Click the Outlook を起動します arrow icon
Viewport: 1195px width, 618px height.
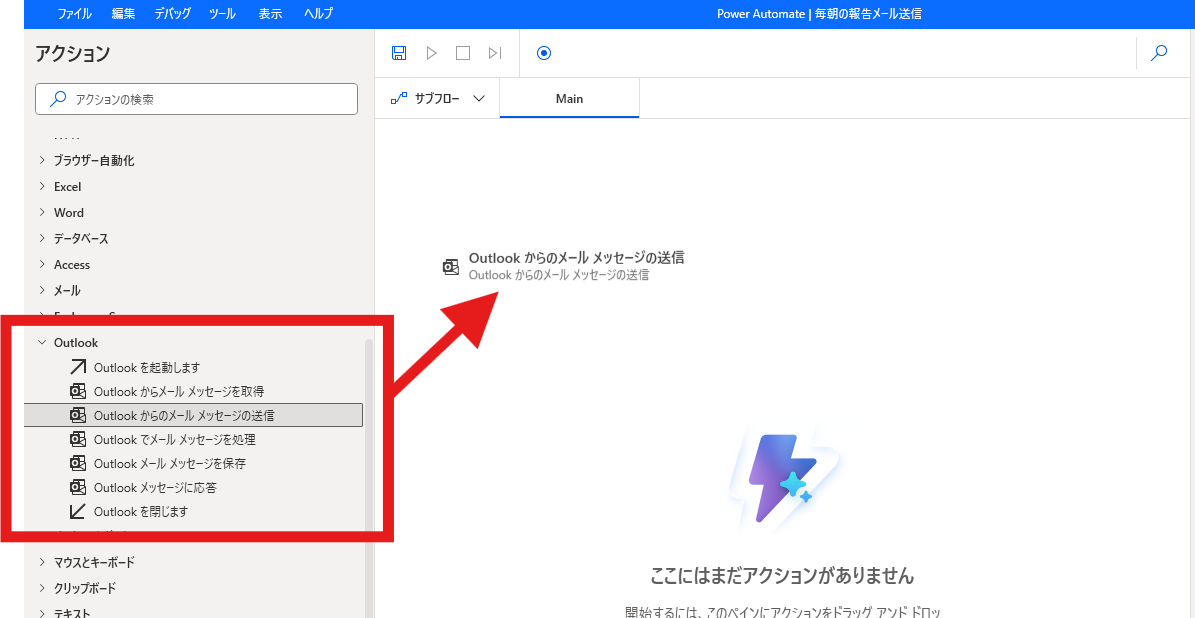(x=78, y=367)
